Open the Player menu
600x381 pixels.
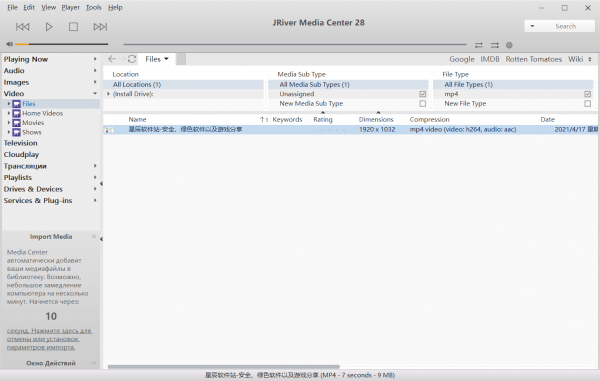[71, 8]
